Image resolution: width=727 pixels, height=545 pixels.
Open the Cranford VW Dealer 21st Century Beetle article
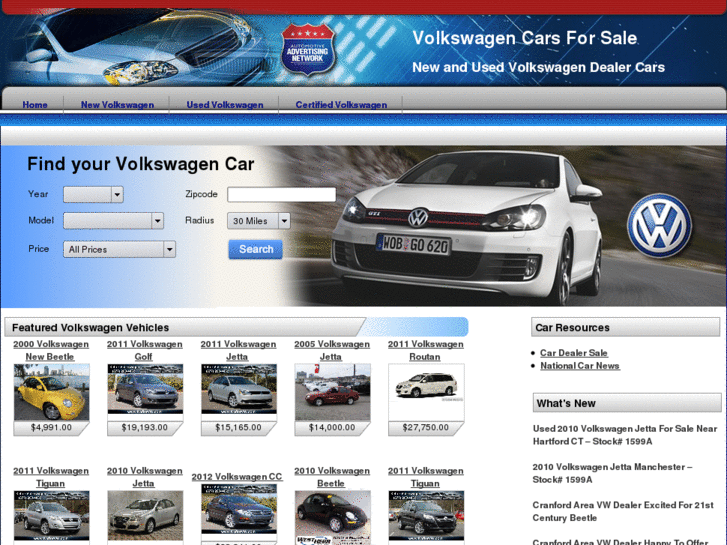click(x=623, y=511)
